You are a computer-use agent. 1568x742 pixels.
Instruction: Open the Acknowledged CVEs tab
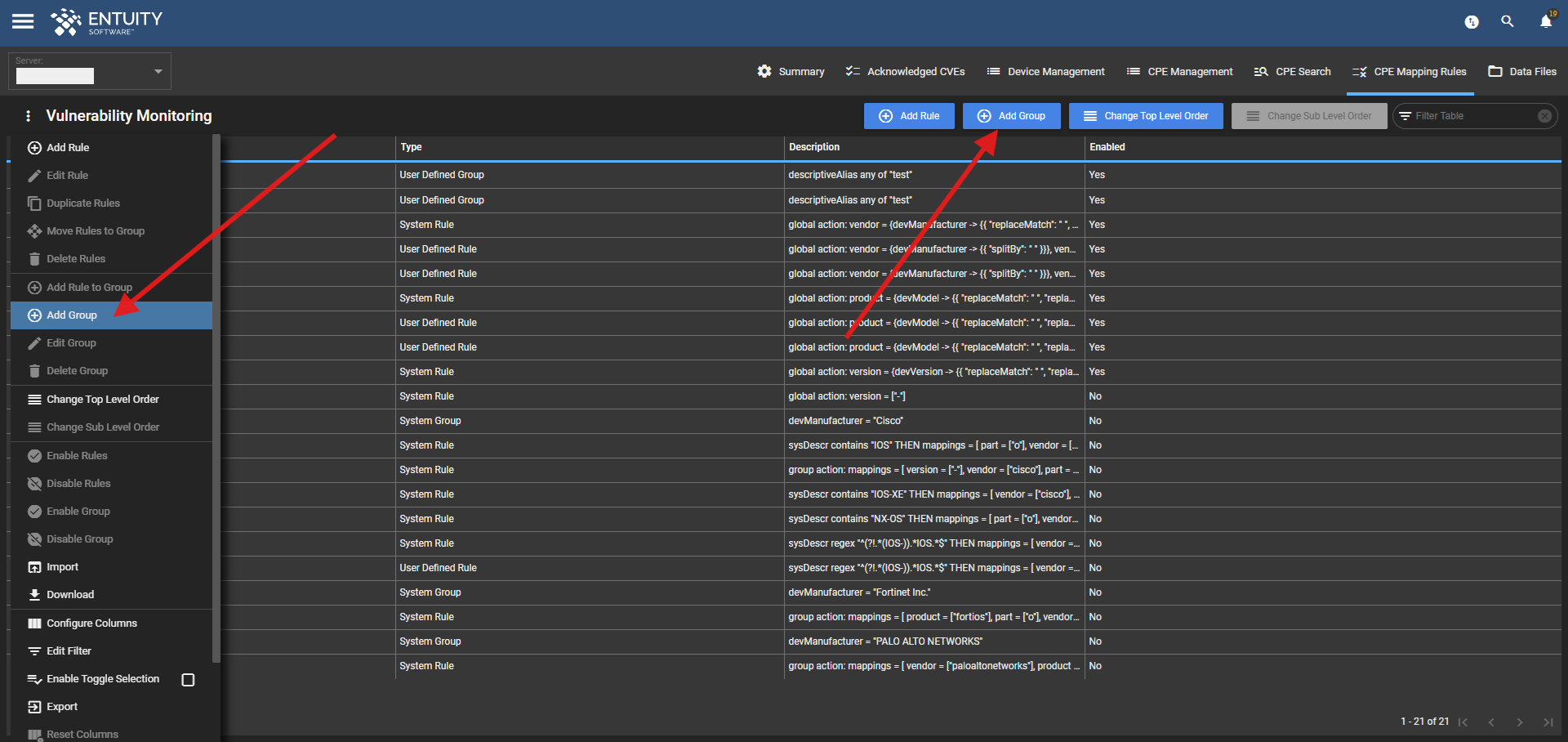point(905,71)
